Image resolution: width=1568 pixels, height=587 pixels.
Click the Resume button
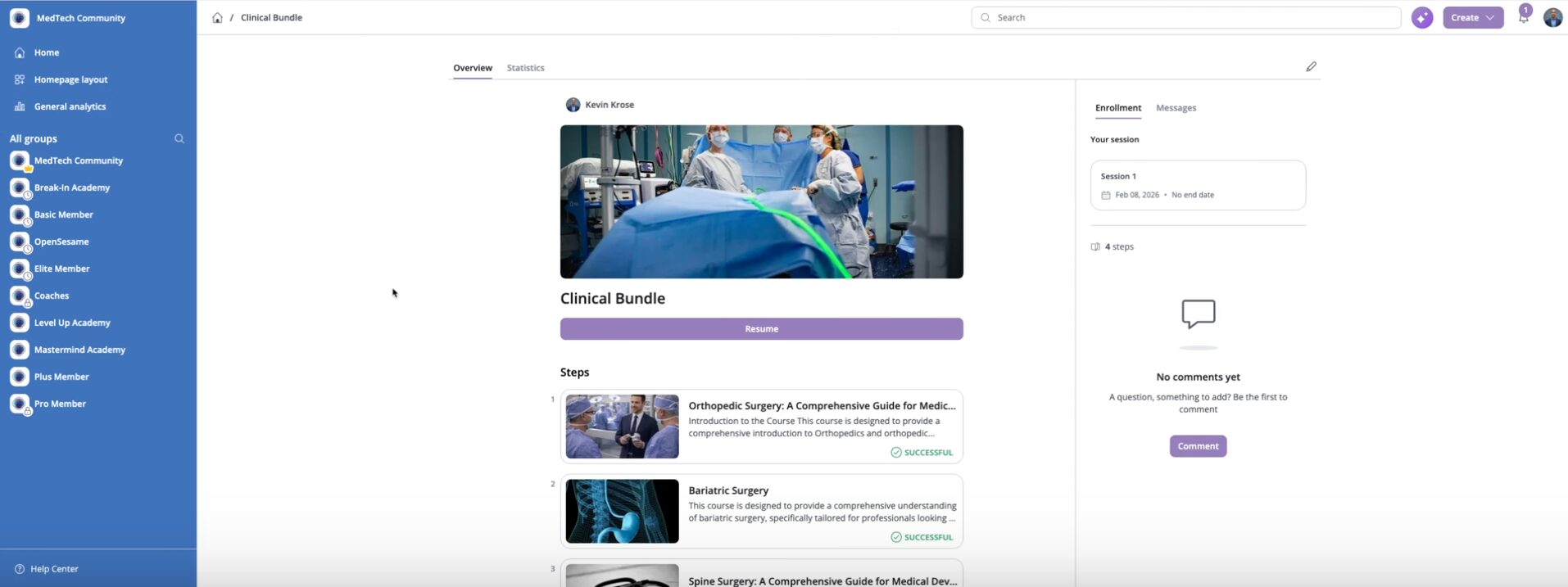[761, 329]
